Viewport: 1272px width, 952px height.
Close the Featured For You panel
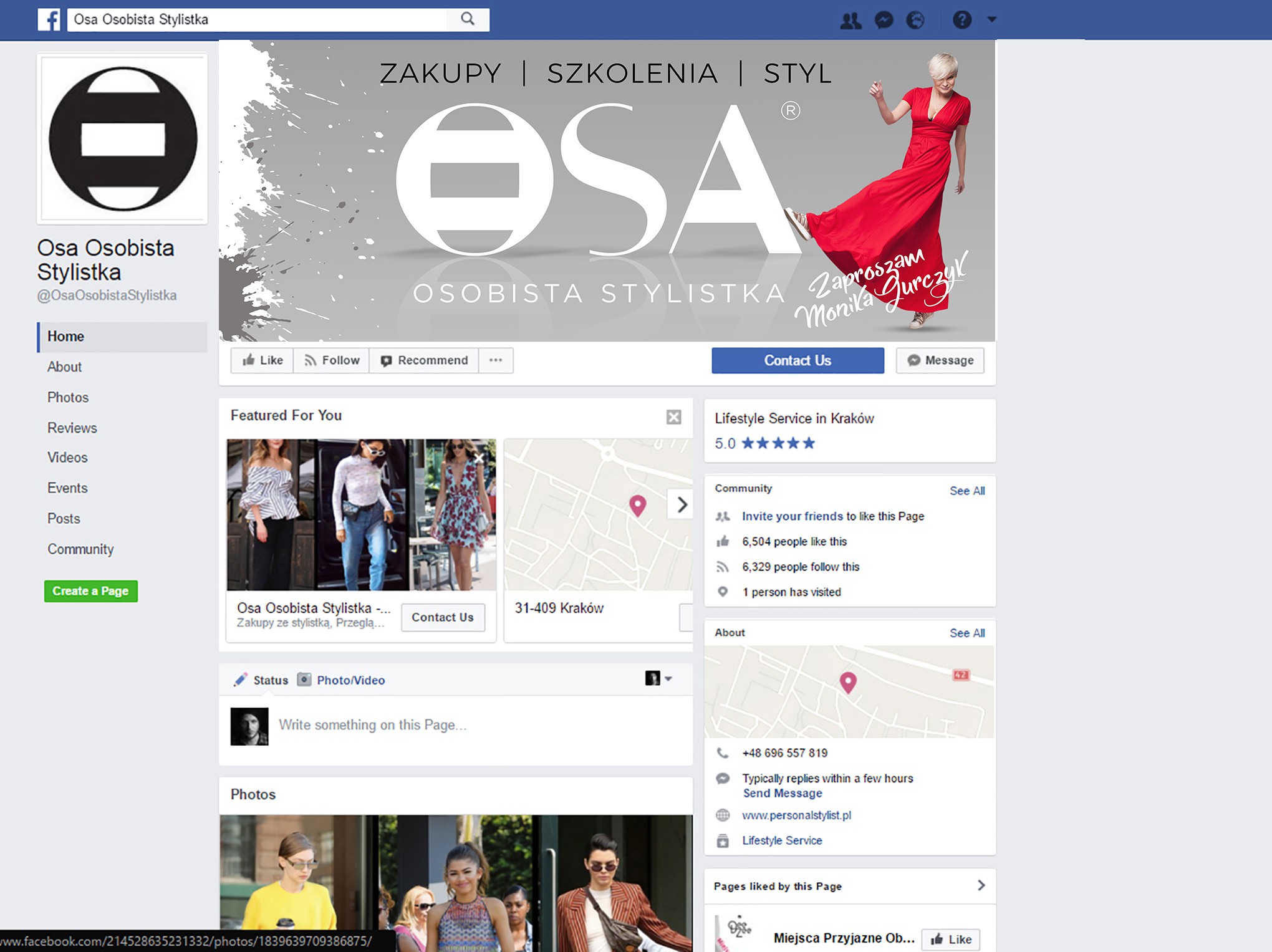(673, 417)
